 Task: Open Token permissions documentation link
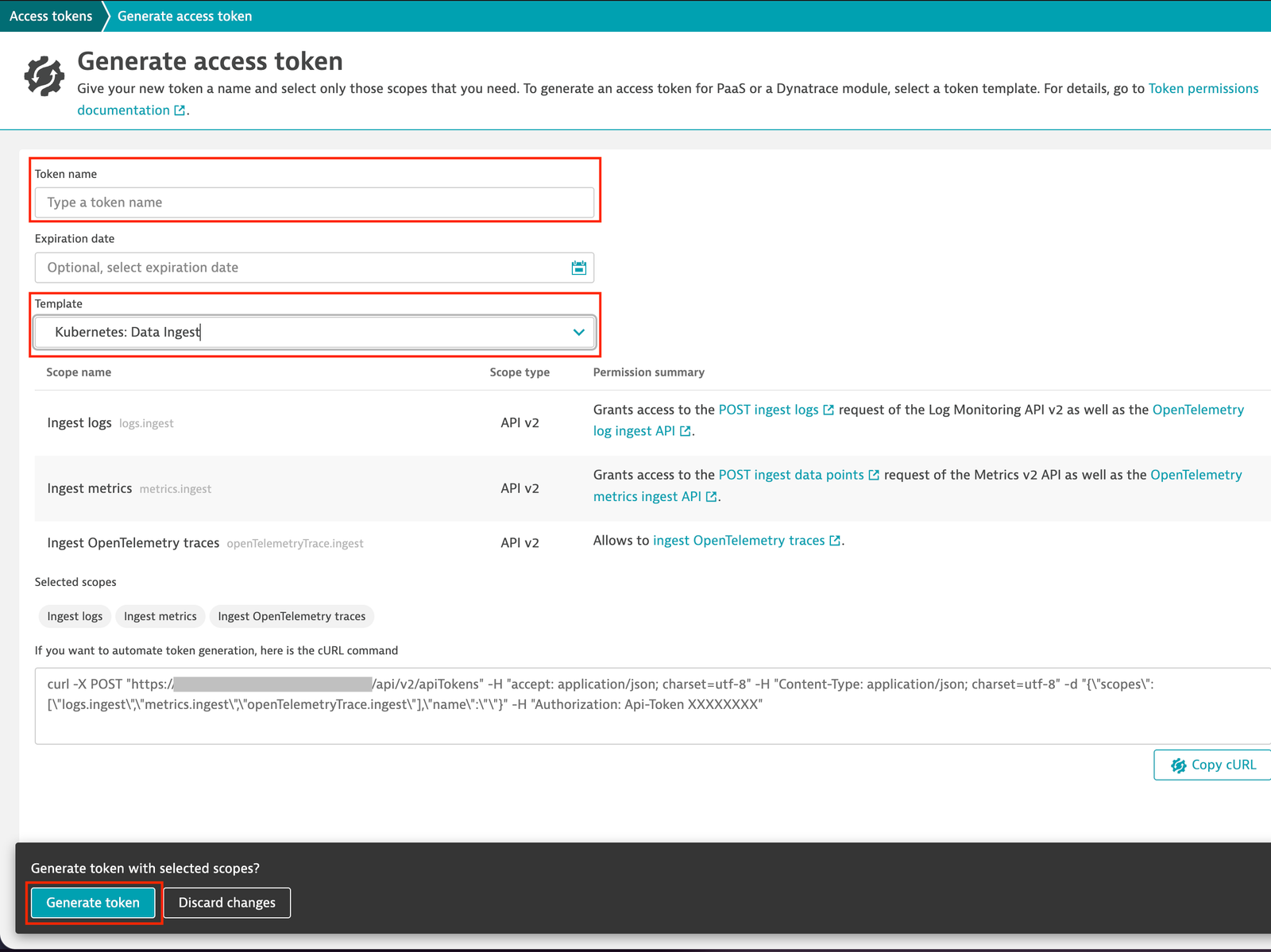coord(1203,88)
